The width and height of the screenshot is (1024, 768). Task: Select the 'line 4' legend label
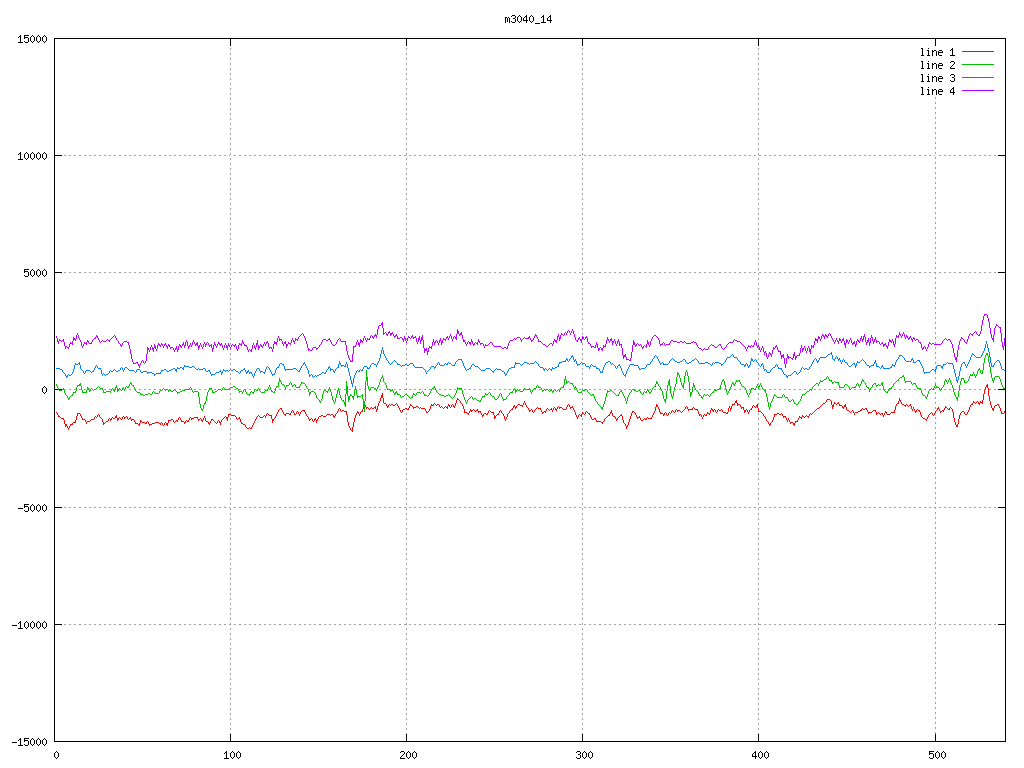[x=937, y=91]
